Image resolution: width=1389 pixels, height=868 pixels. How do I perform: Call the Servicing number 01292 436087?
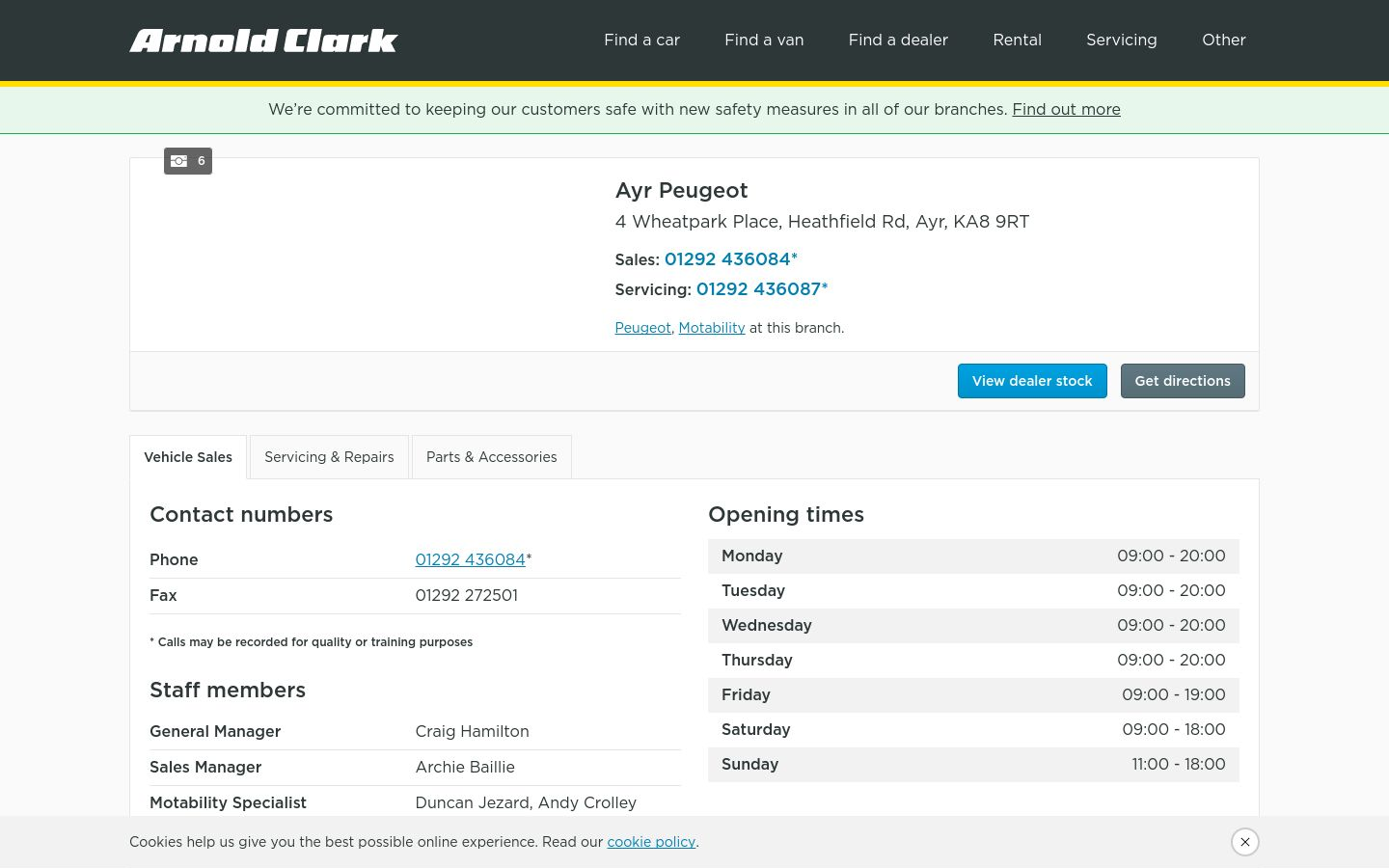[x=762, y=289]
